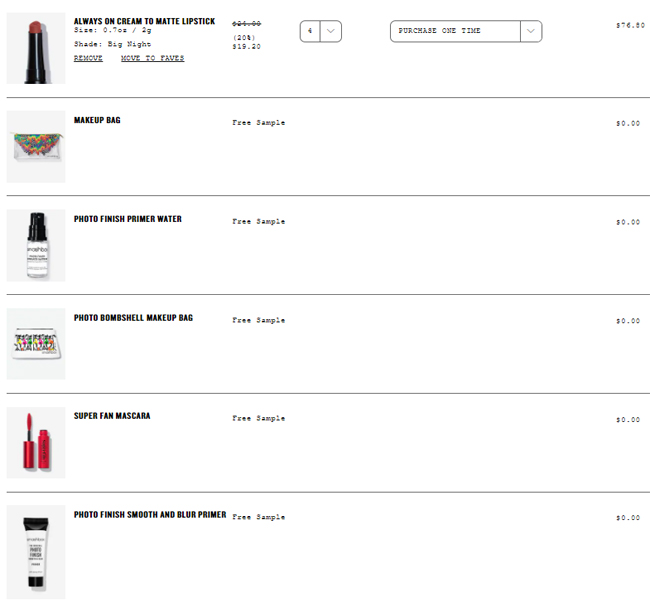Click the struck-through $24.00 original price
This screenshot has height=600, width=650.
click(x=246, y=22)
